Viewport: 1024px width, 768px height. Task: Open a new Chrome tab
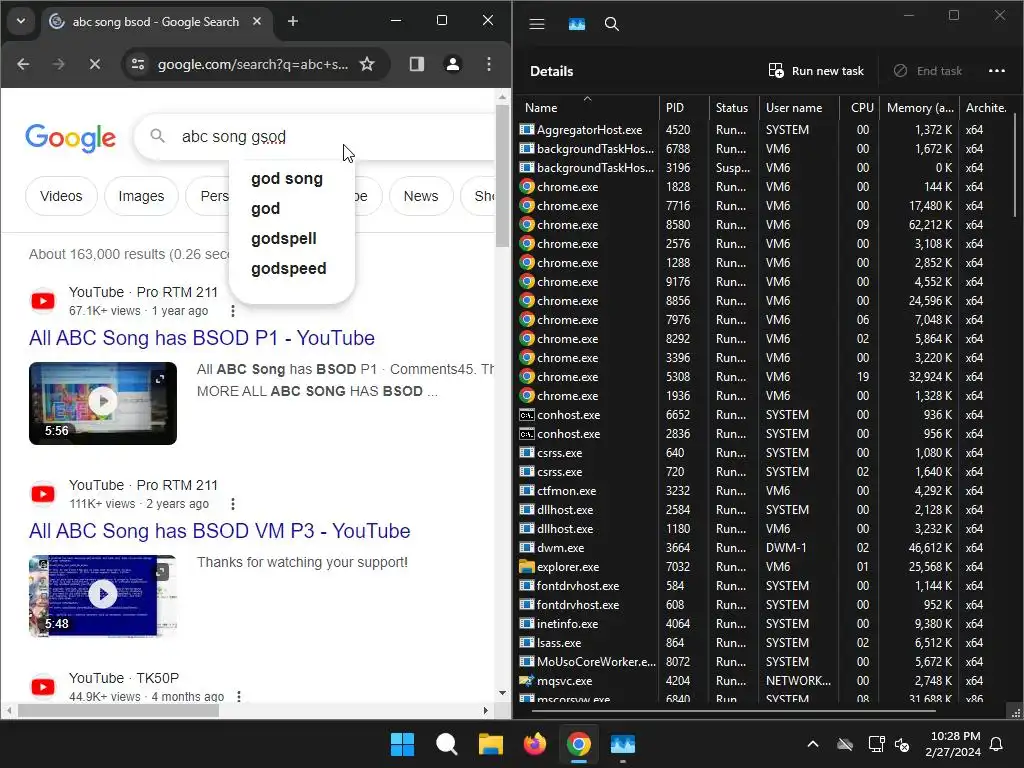[293, 22]
